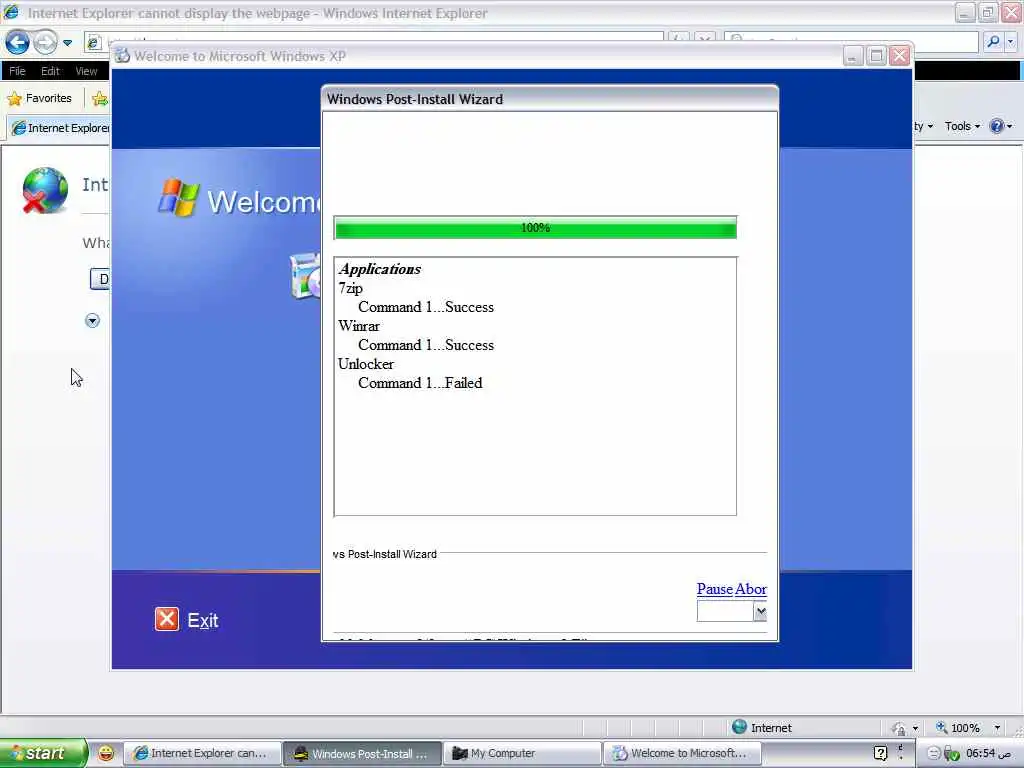Click the Internet Explorer page icon in address bar
This screenshot has width=1024, height=768.
tap(93, 43)
